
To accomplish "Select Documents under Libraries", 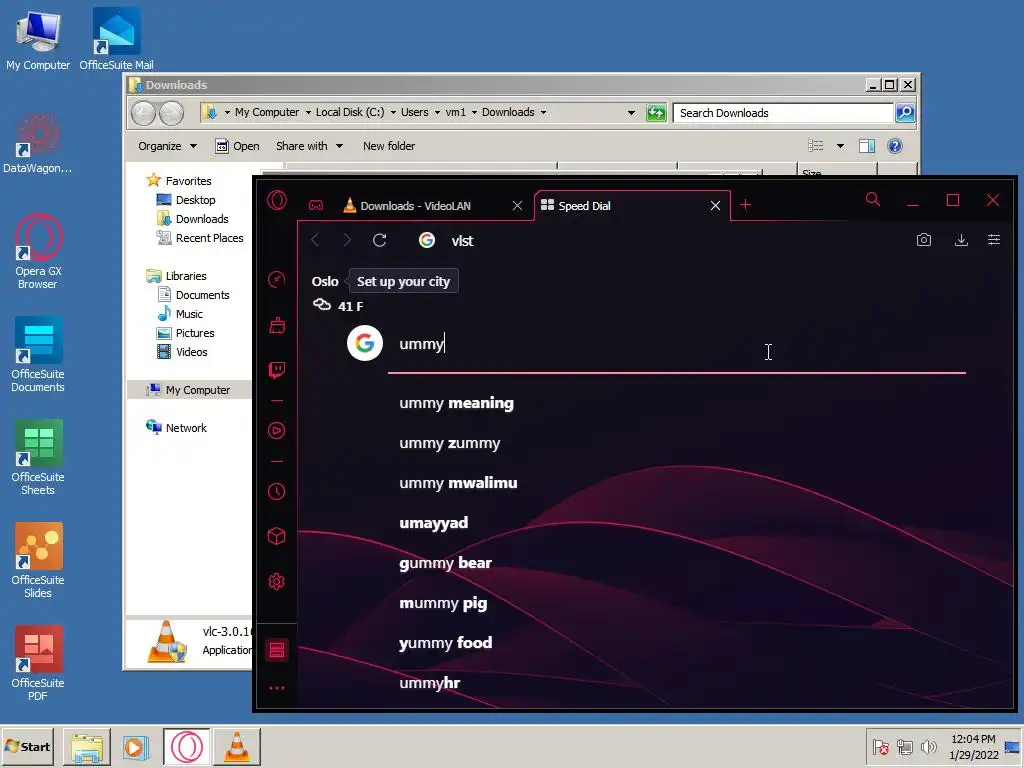I will 202,295.
